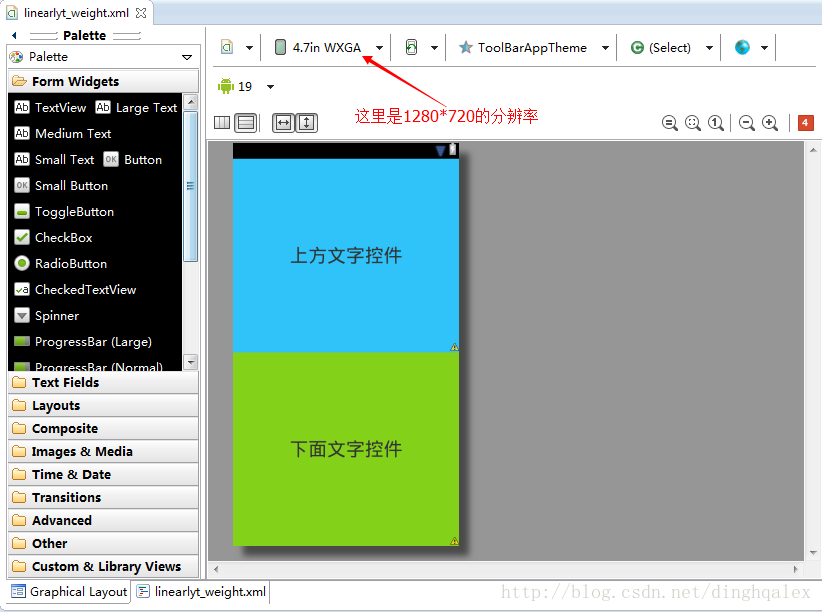Select the green 下面文字控件 text view
This screenshot has height=612, width=822.
(x=346, y=449)
